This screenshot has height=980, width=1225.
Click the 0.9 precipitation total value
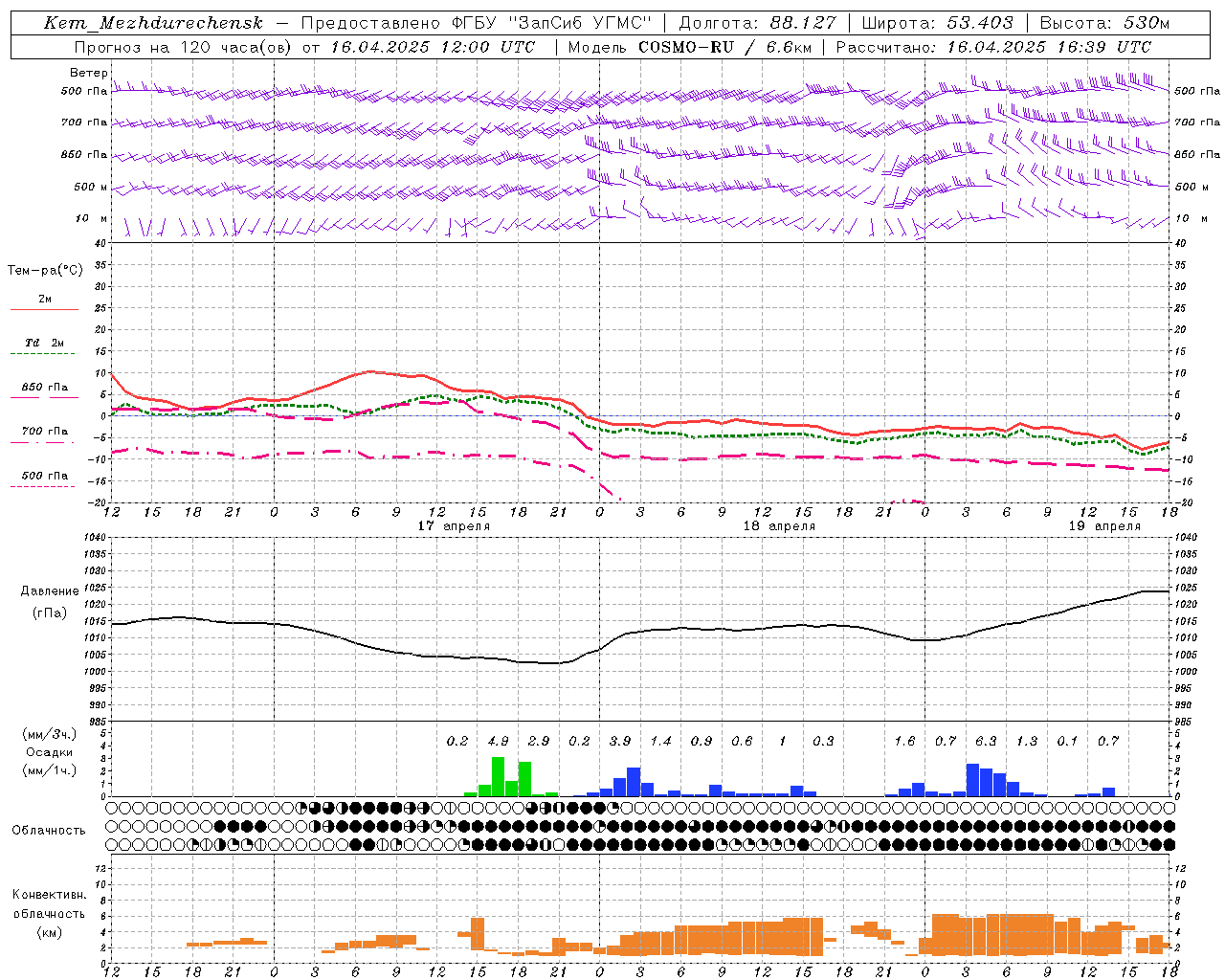702,741
